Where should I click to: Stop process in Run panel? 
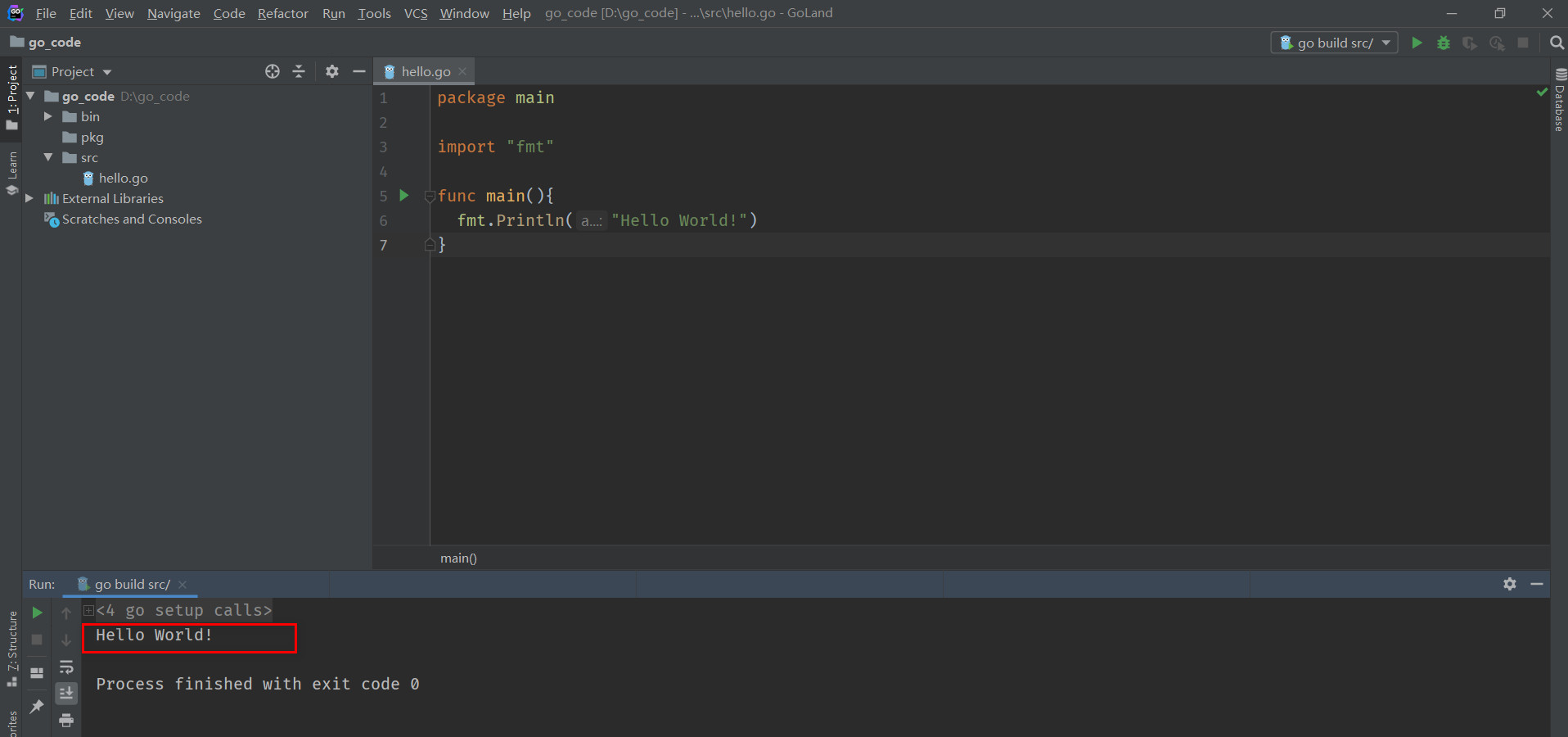click(37, 640)
